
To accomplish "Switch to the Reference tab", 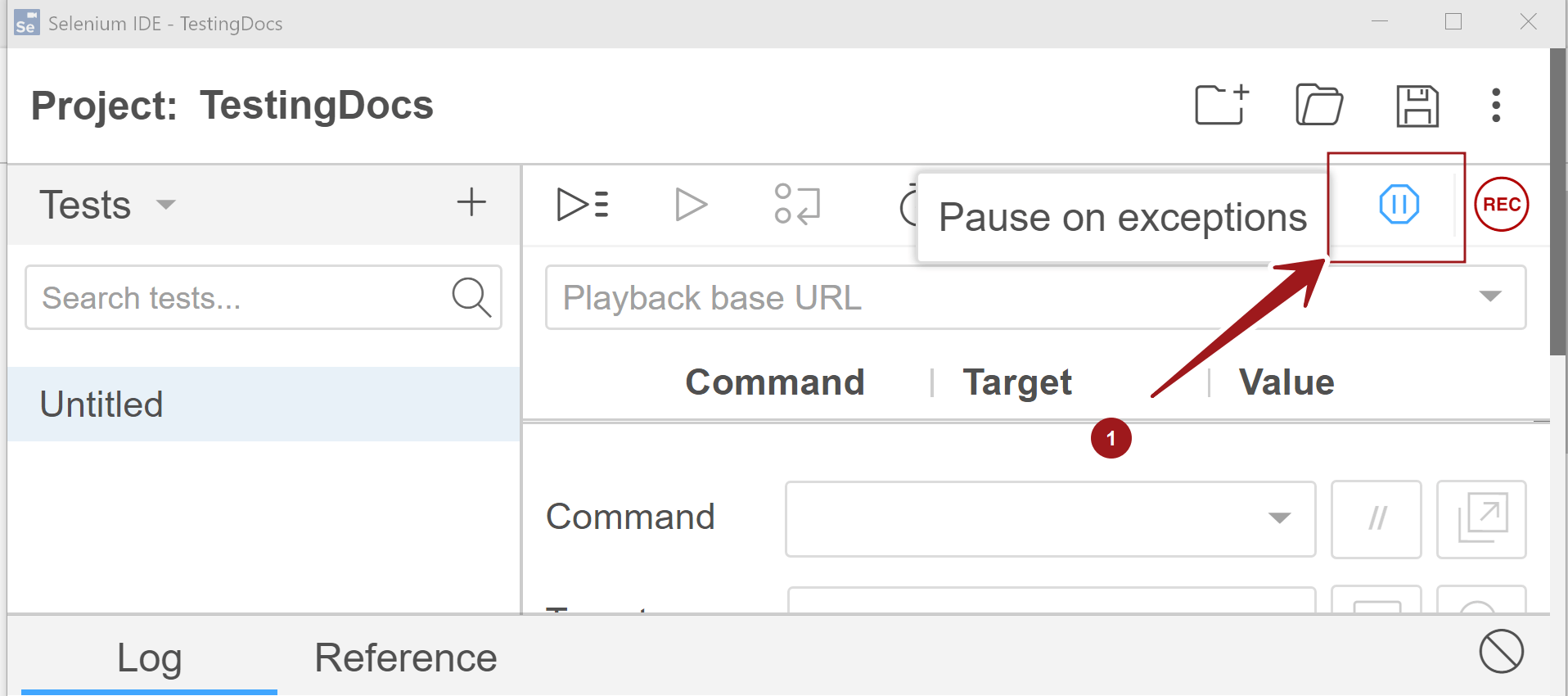I will [x=405, y=656].
